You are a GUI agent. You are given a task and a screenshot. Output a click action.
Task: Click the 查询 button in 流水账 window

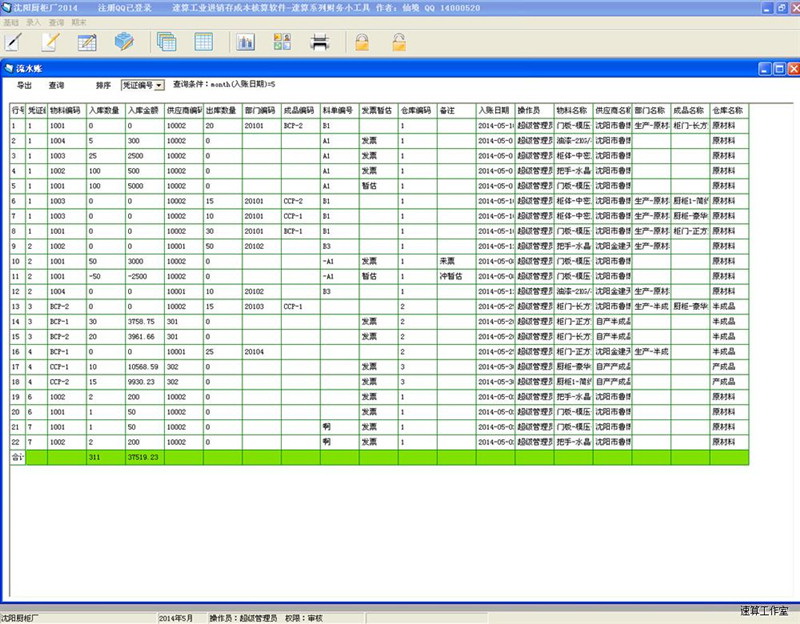point(56,85)
